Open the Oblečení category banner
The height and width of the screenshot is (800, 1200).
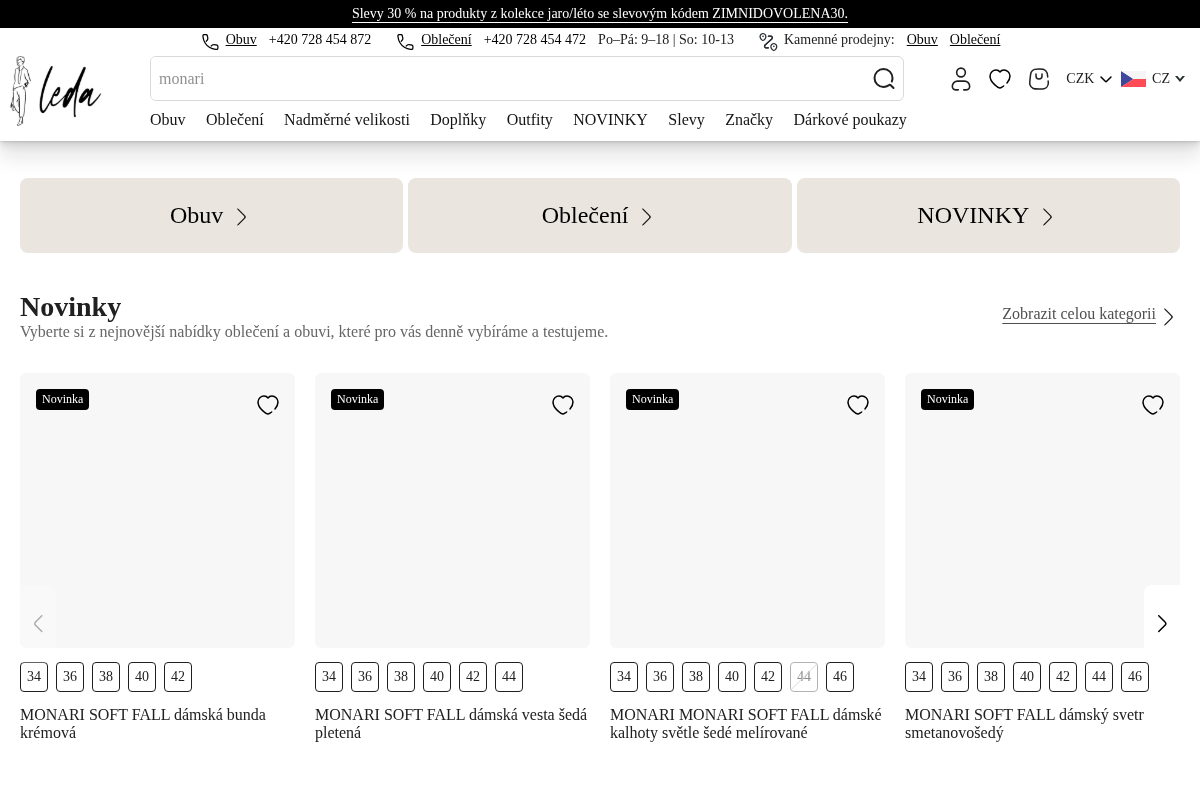600,215
